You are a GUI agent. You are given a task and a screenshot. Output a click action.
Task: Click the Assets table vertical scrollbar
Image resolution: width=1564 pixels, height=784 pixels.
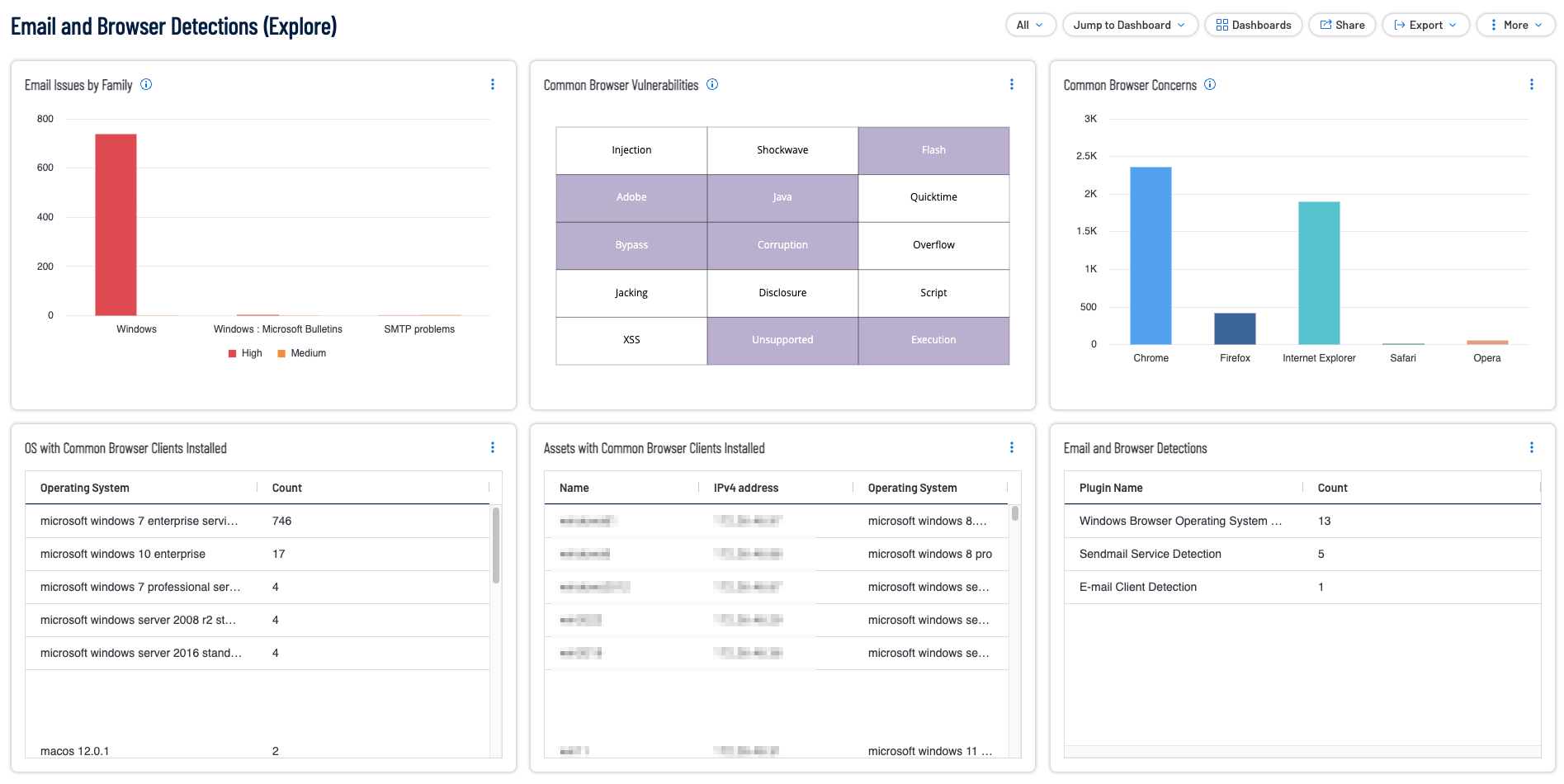(x=1015, y=513)
